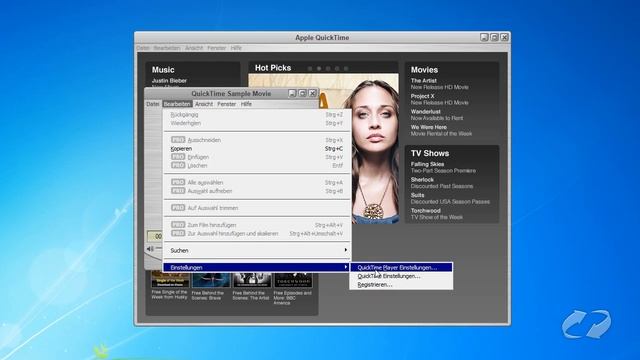Click the PRO badge beside Zum Film hinzufügen
This screenshot has height=360, width=640.
[x=178, y=224]
